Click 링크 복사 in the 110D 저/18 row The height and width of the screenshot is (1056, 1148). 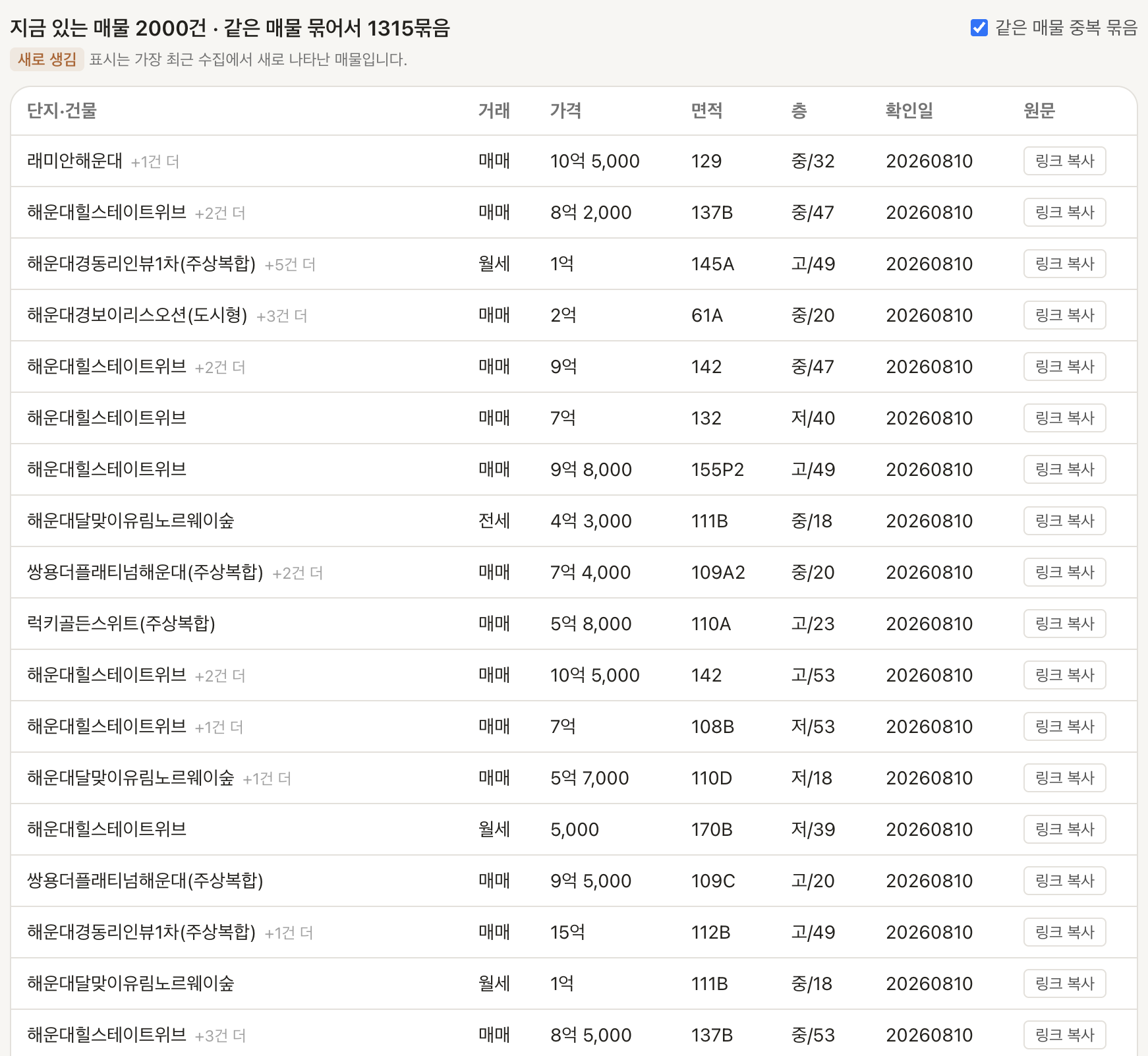click(1064, 778)
